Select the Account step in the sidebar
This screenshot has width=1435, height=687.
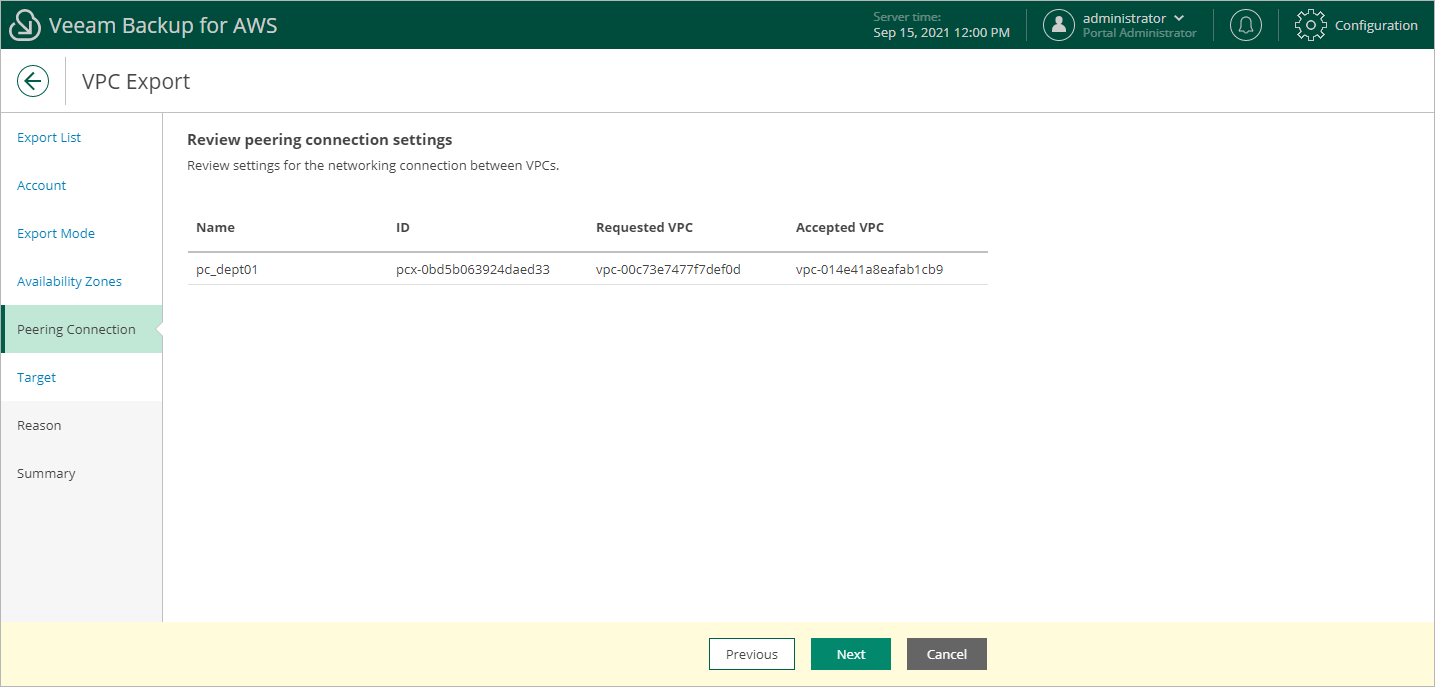[41, 185]
